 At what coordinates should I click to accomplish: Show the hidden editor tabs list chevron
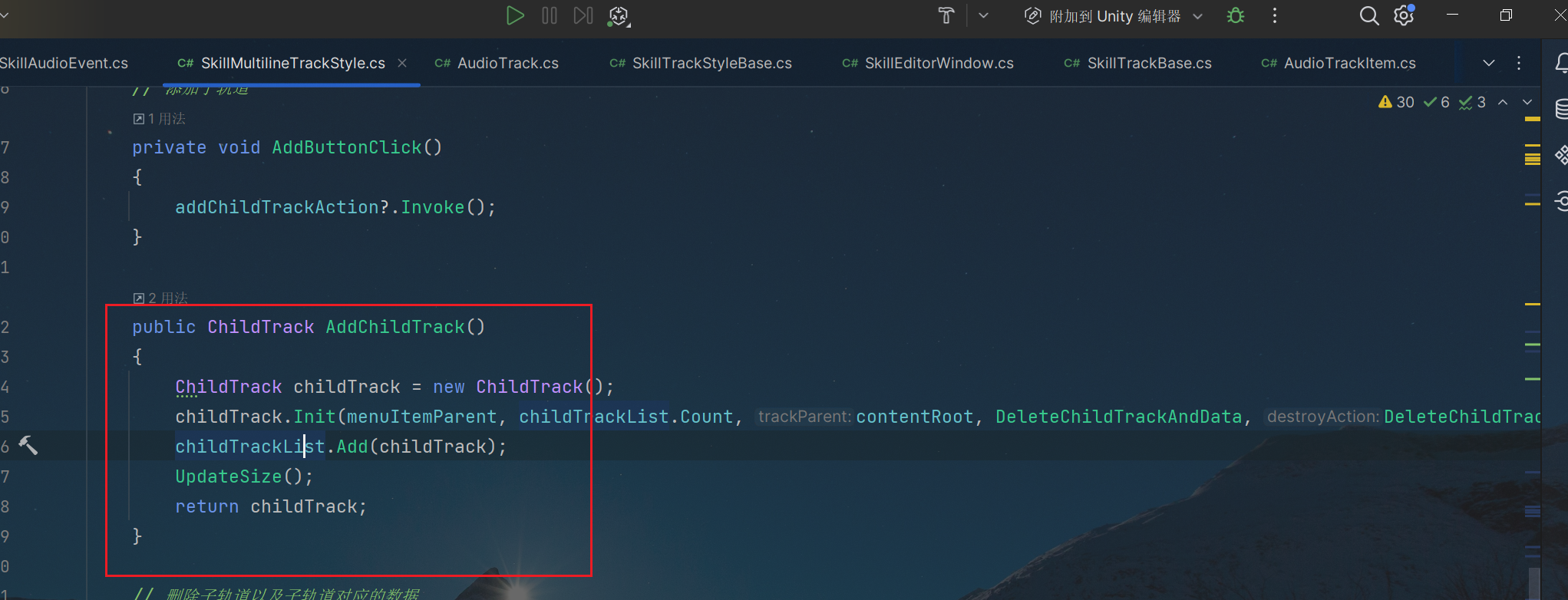coord(1489,63)
